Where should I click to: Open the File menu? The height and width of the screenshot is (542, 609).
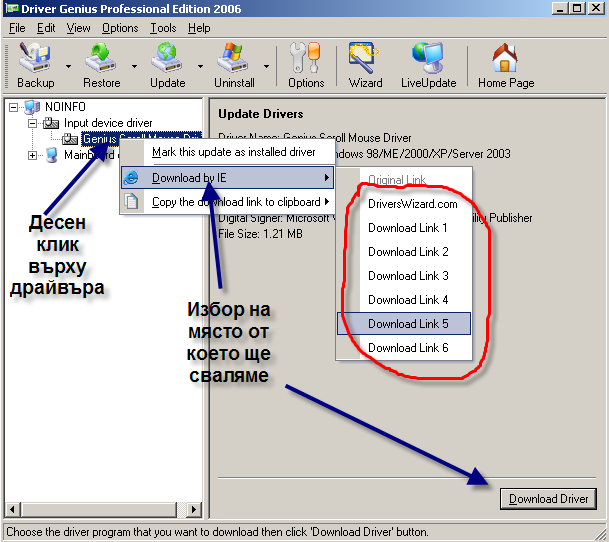click(17, 28)
